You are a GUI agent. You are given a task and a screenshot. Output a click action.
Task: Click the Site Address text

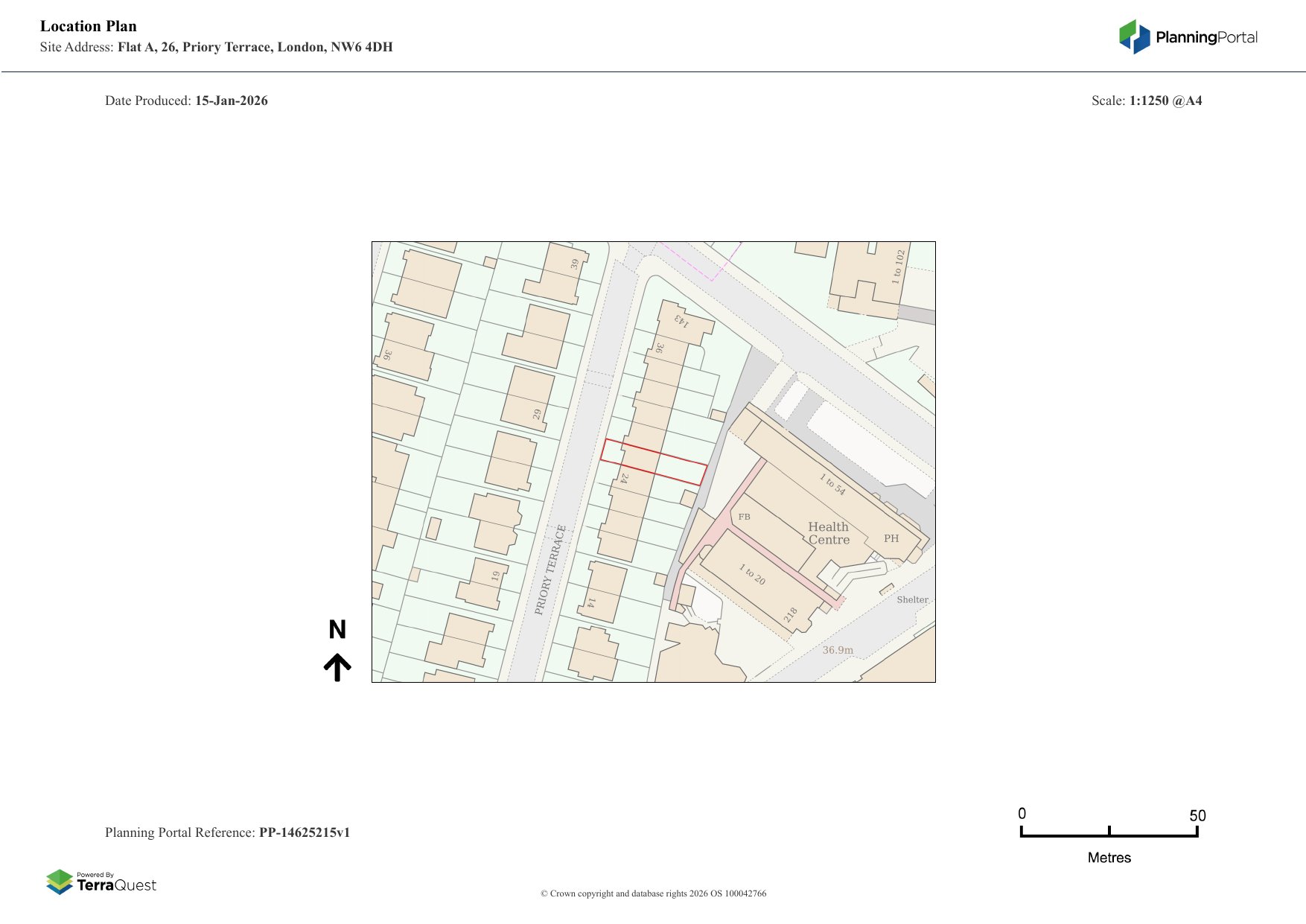click(x=216, y=47)
